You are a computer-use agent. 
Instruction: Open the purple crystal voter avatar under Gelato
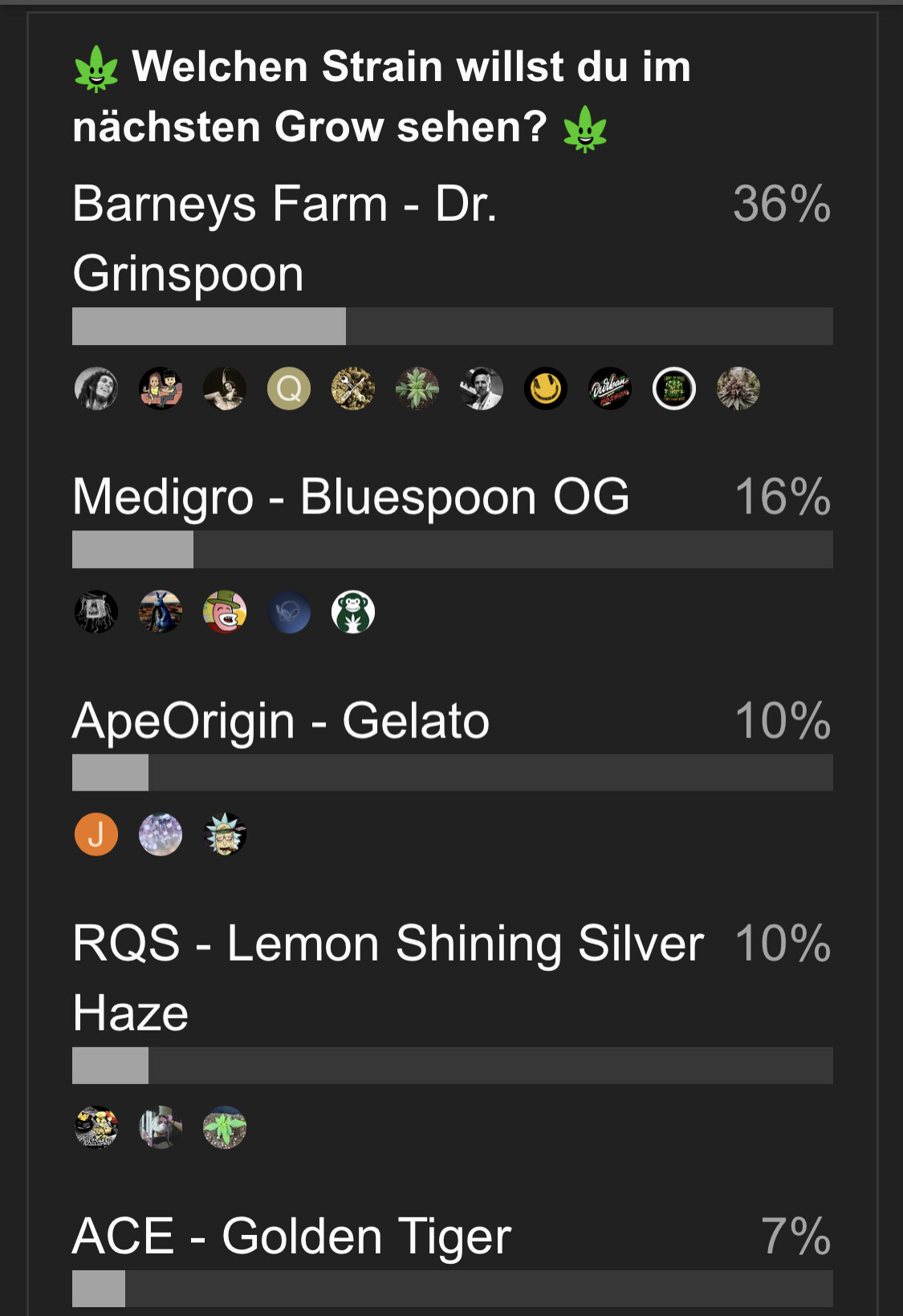pyautogui.click(x=161, y=835)
